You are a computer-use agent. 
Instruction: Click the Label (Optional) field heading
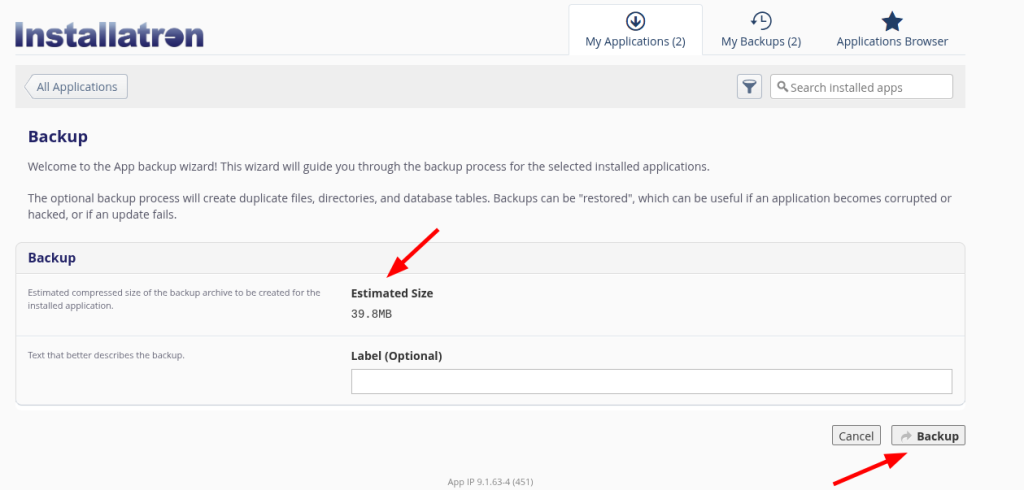[x=396, y=356]
